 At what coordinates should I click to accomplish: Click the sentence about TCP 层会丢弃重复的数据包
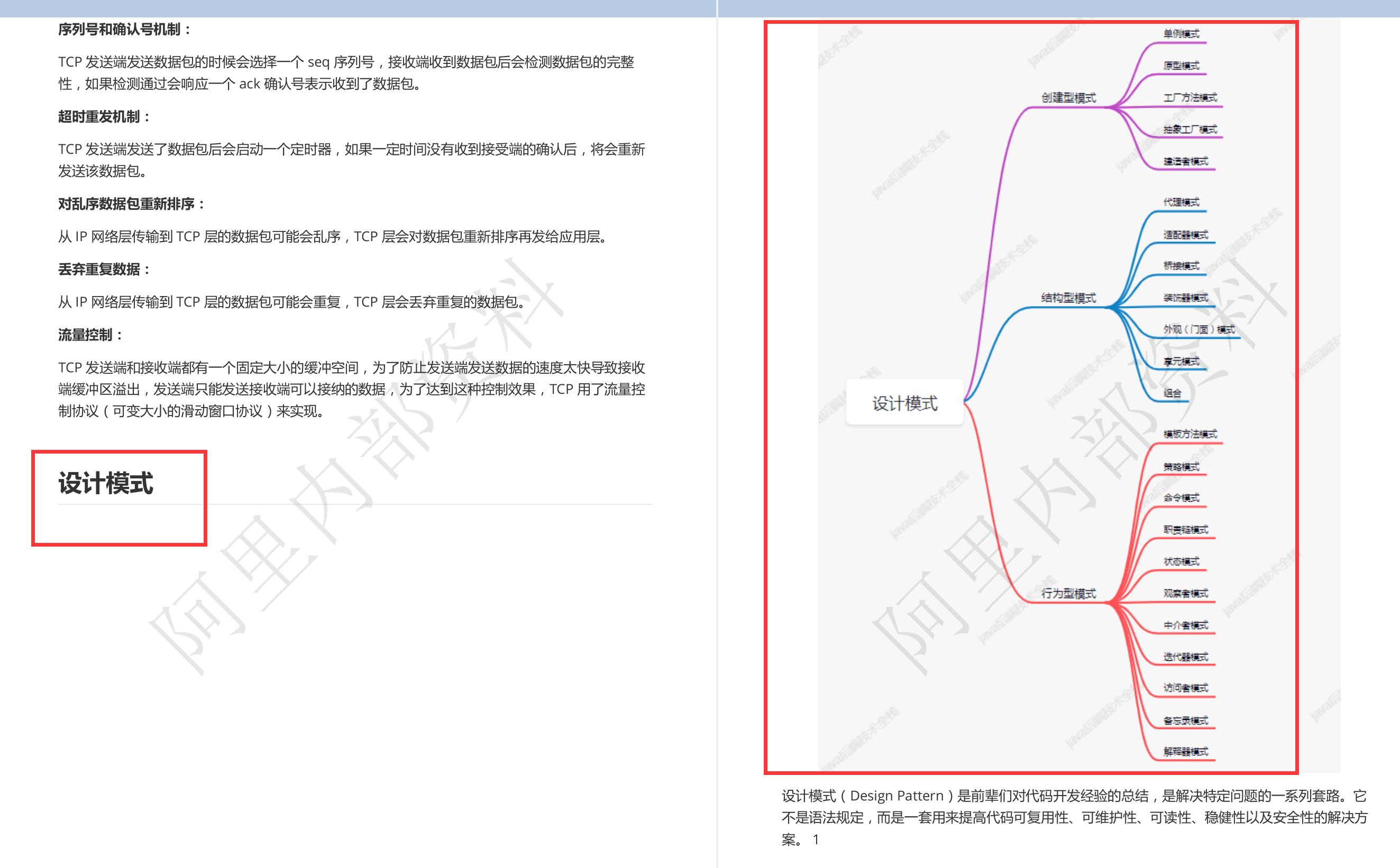[x=293, y=302]
